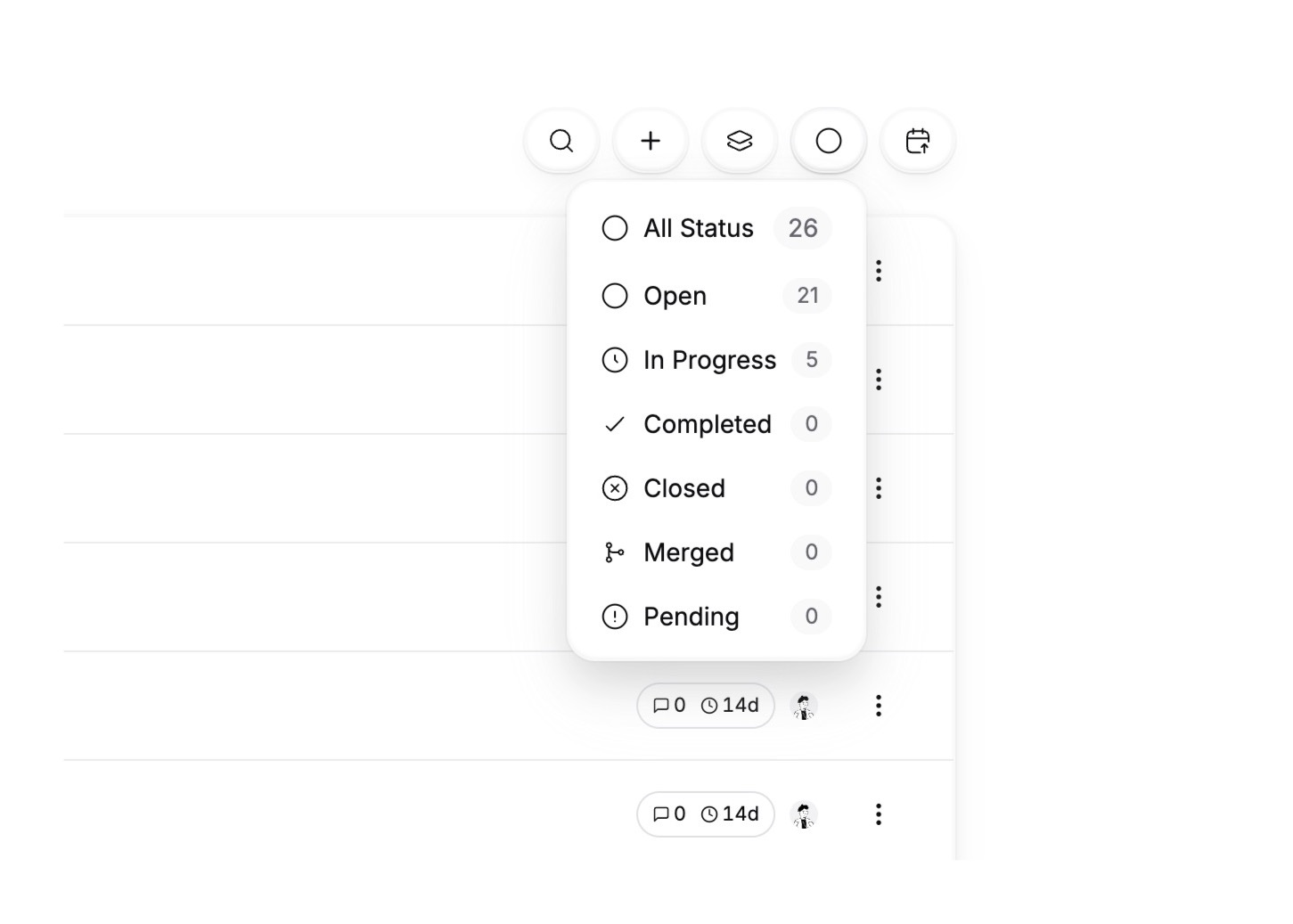Open three-dot menu on the second row
Image resolution: width=1293 pixels, height=924 pixels.
tap(879, 380)
